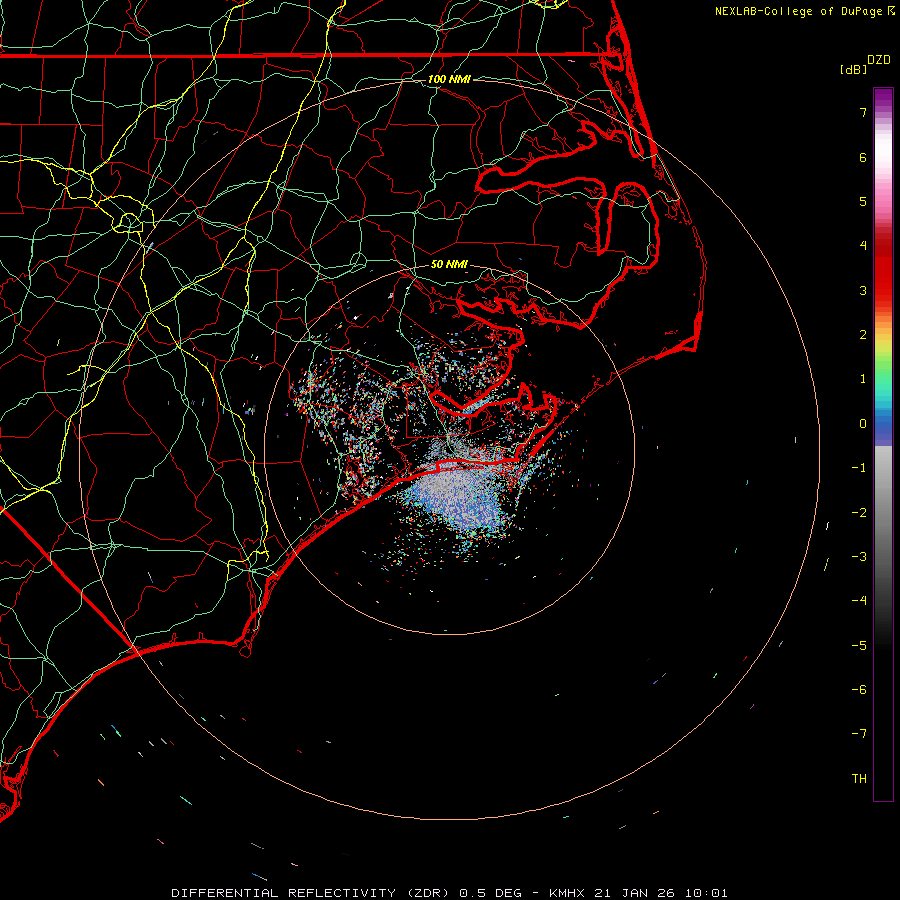Screen dimensions: 900x900
Task: Click the 1 value on color scale
Action: (863, 379)
